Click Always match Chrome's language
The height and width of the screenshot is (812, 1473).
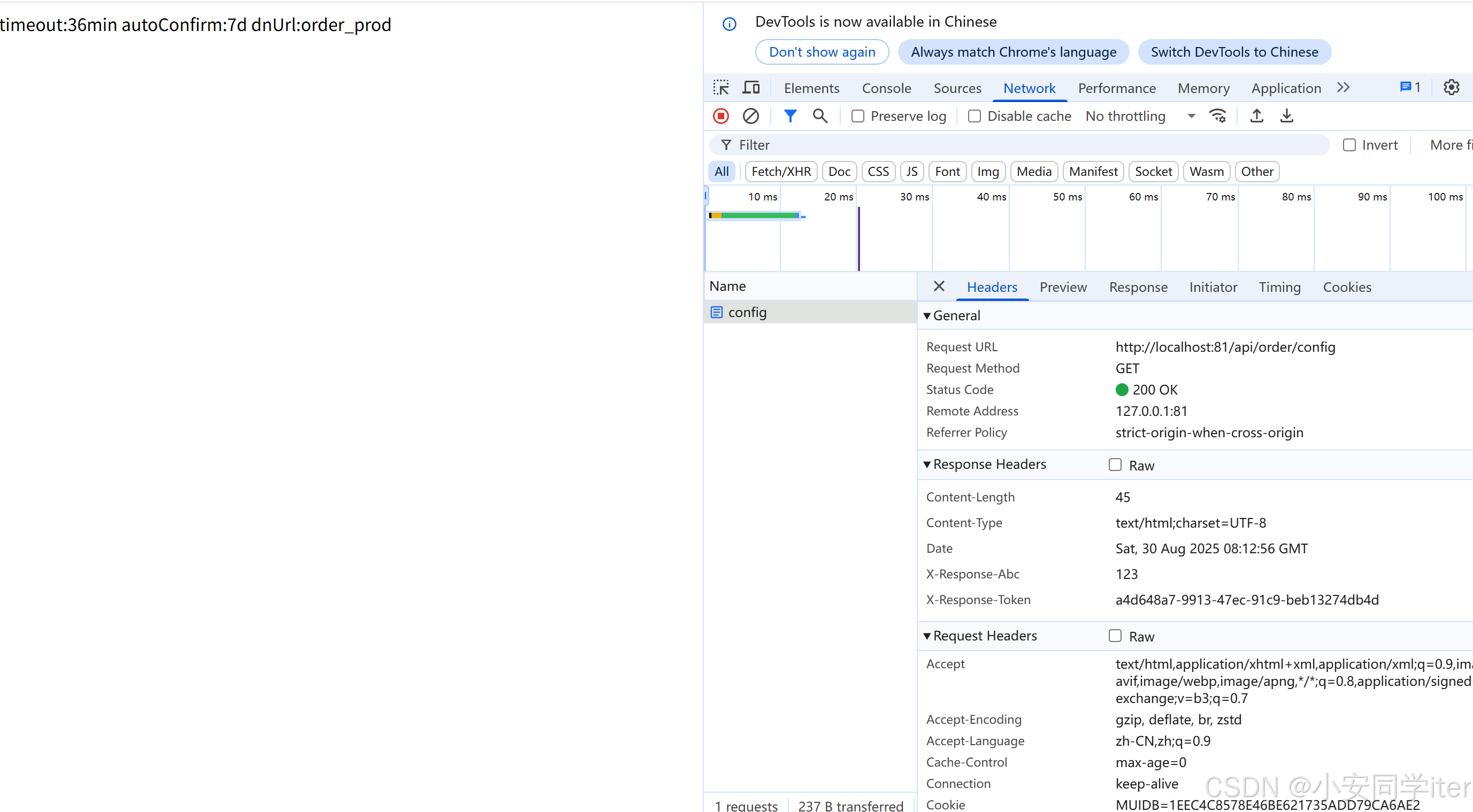point(1013,52)
